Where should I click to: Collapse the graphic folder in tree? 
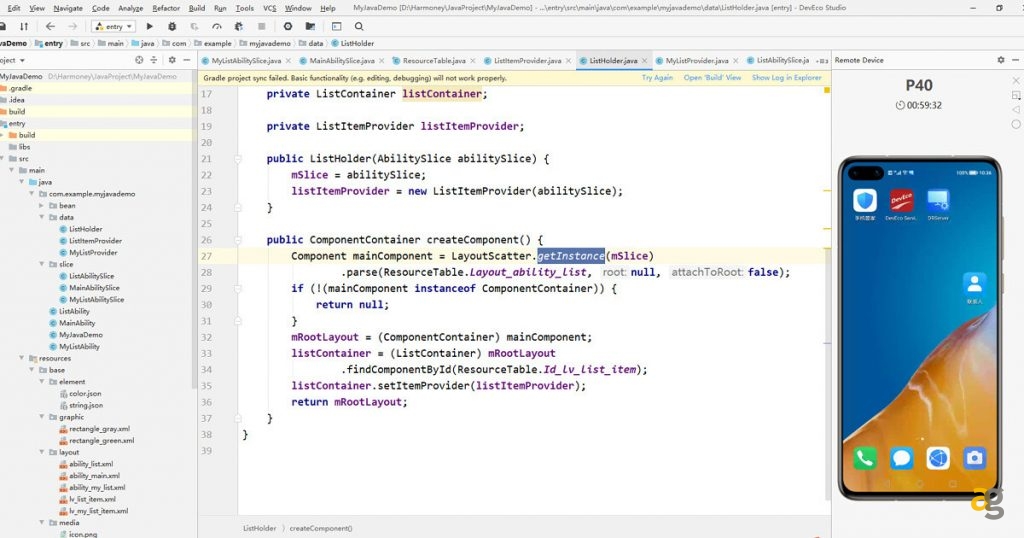coord(41,417)
